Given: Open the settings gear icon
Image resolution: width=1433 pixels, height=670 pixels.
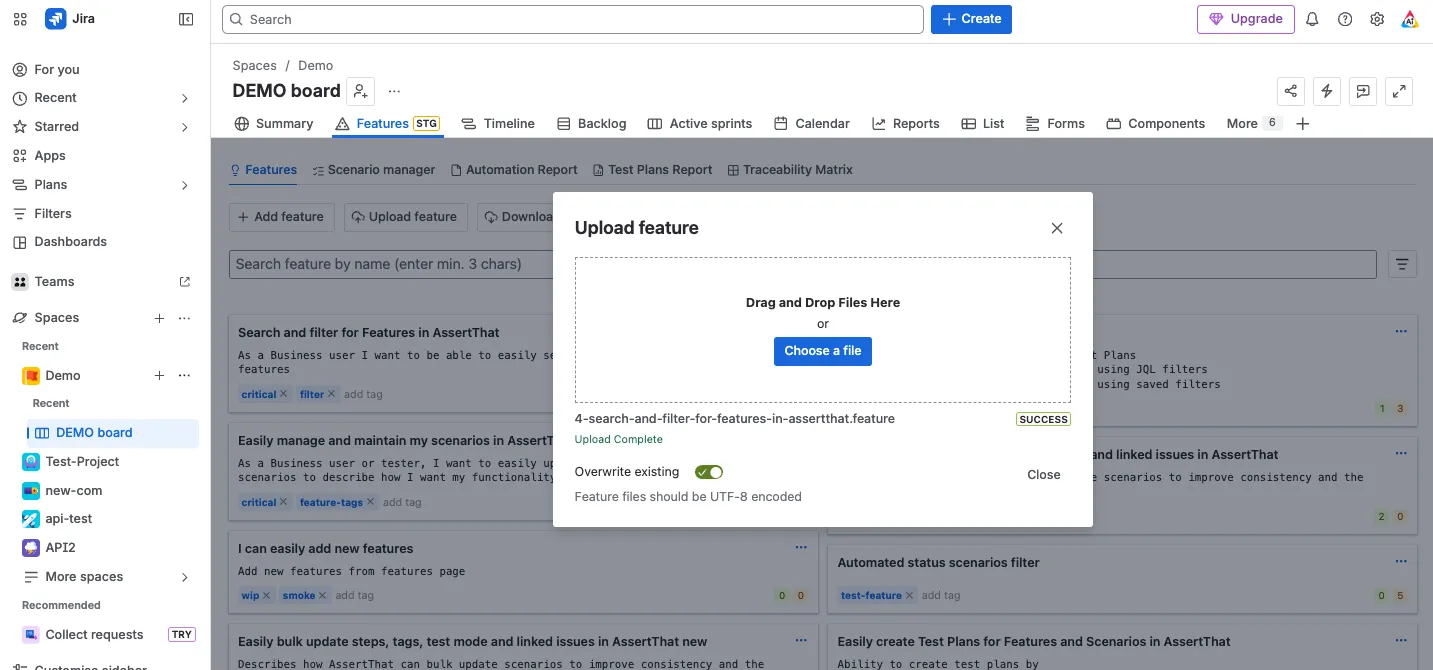Looking at the screenshot, I should point(1377,19).
